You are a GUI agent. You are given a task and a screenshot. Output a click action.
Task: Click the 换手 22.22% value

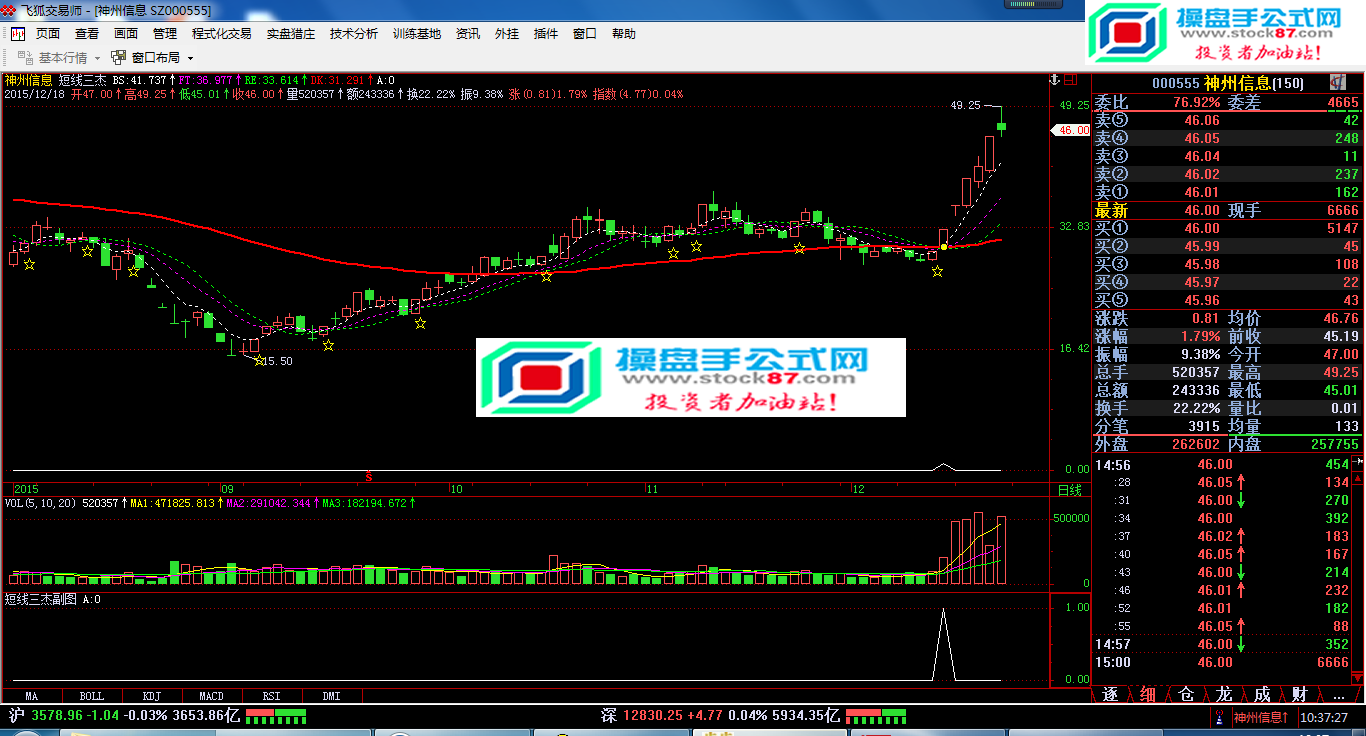click(1197, 408)
